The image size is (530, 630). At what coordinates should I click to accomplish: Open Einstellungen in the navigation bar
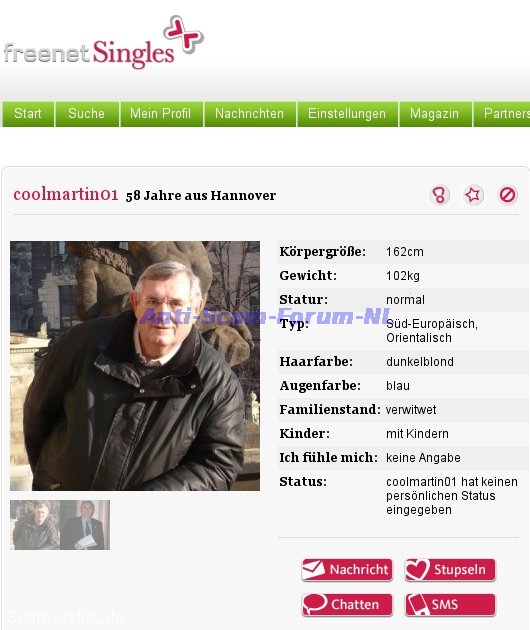point(348,114)
